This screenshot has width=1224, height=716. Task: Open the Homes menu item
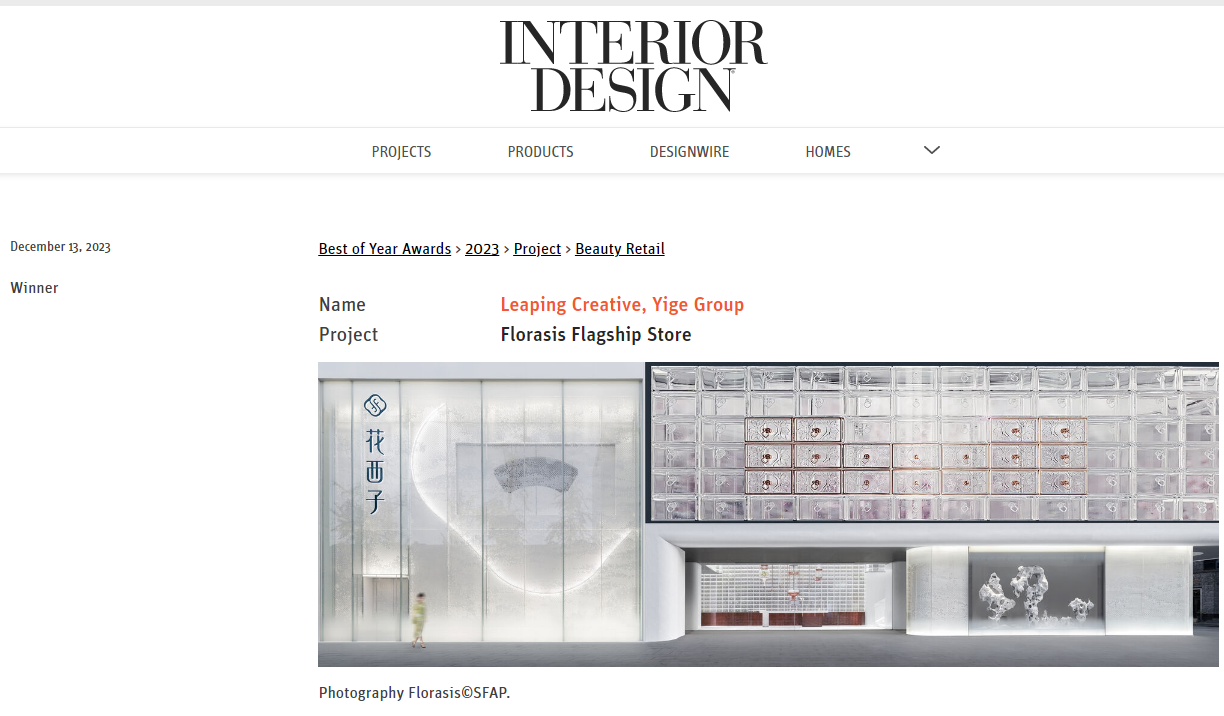tap(828, 152)
